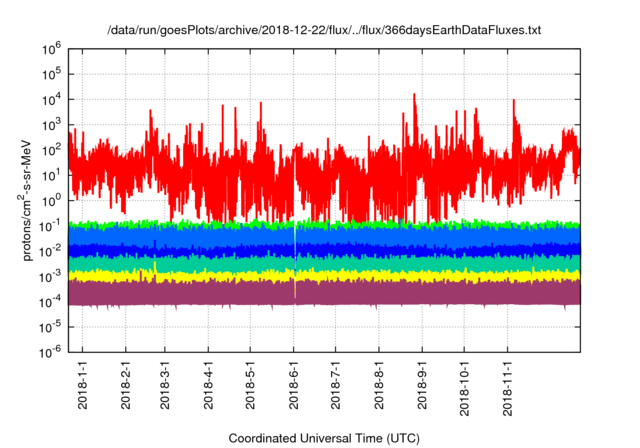Viewport: 640px width, 448px height.
Task: Select the 10^-5 y-axis label
Action: pyautogui.click(x=50, y=327)
